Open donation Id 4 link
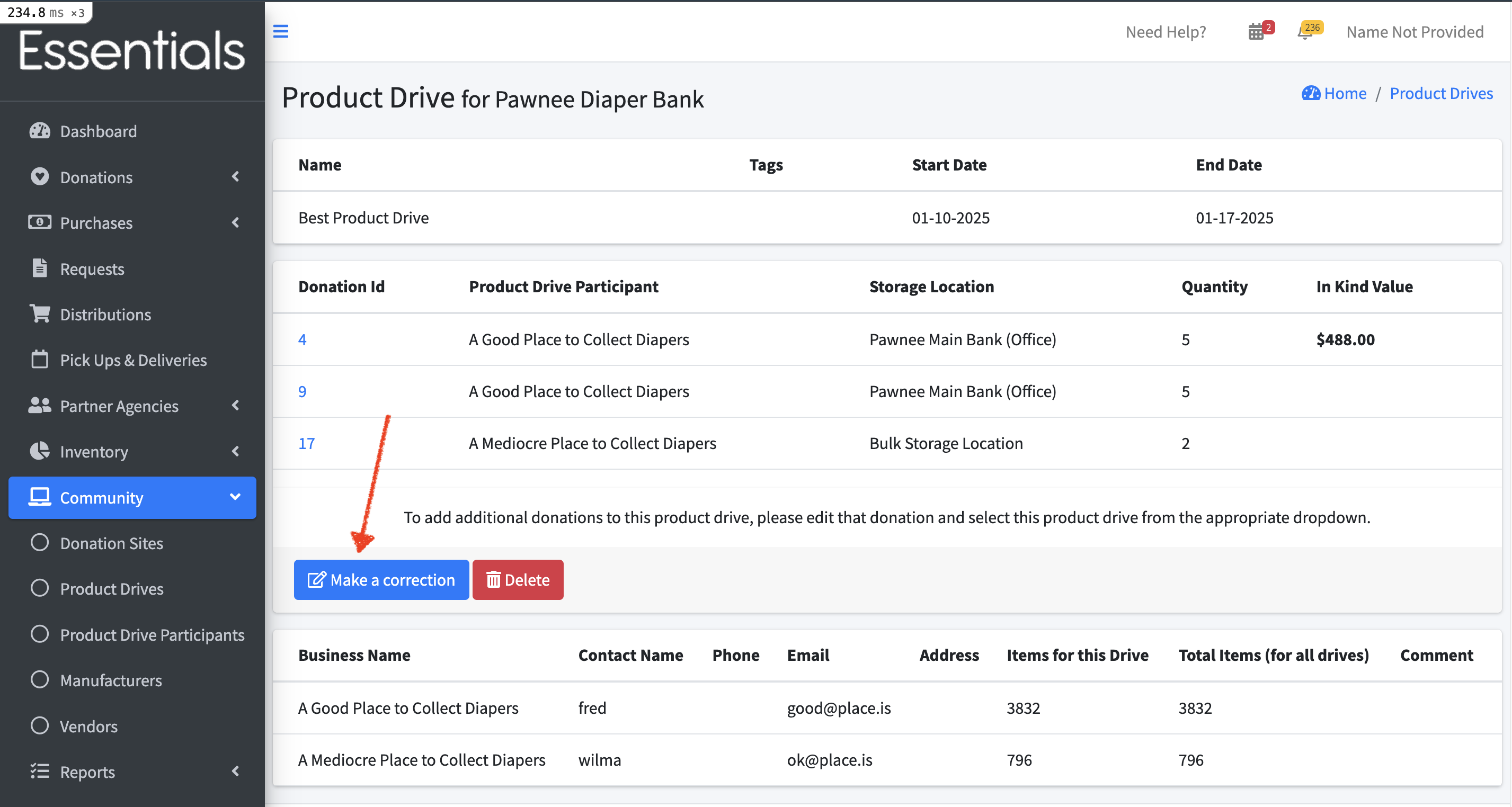 point(303,339)
